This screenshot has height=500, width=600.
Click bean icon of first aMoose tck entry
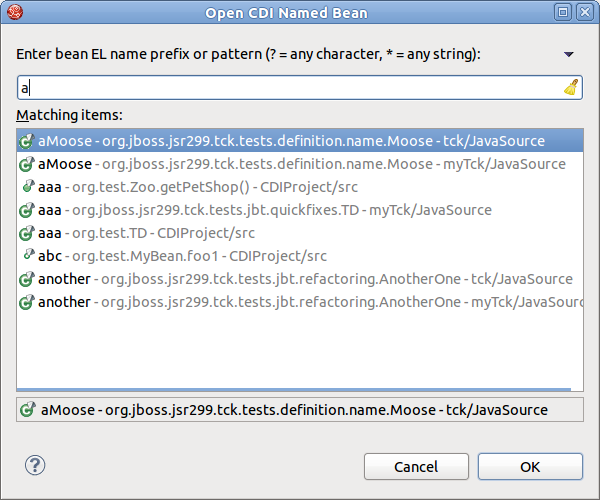(x=27, y=141)
